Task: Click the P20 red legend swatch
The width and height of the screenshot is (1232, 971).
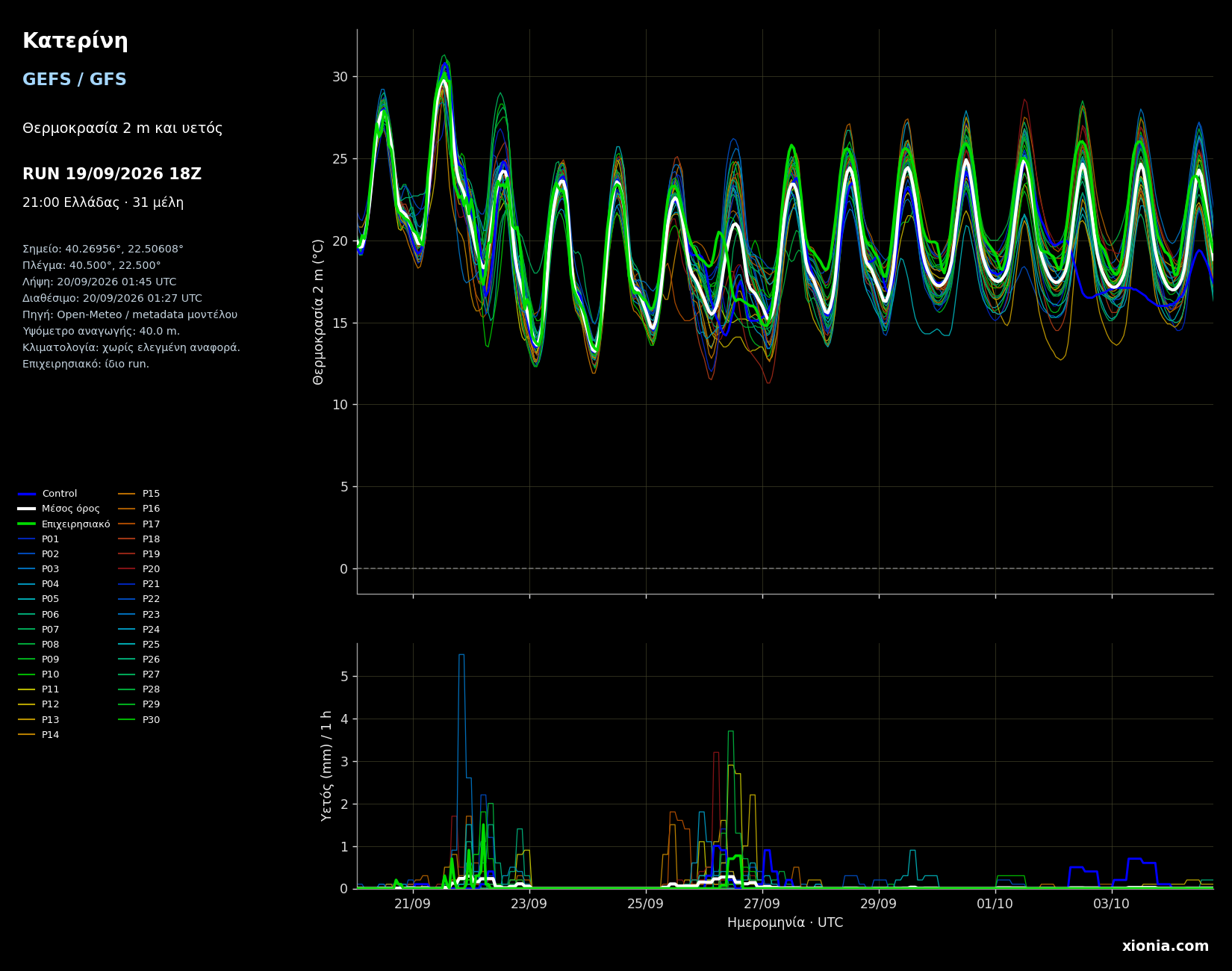Action: [x=128, y=569]
